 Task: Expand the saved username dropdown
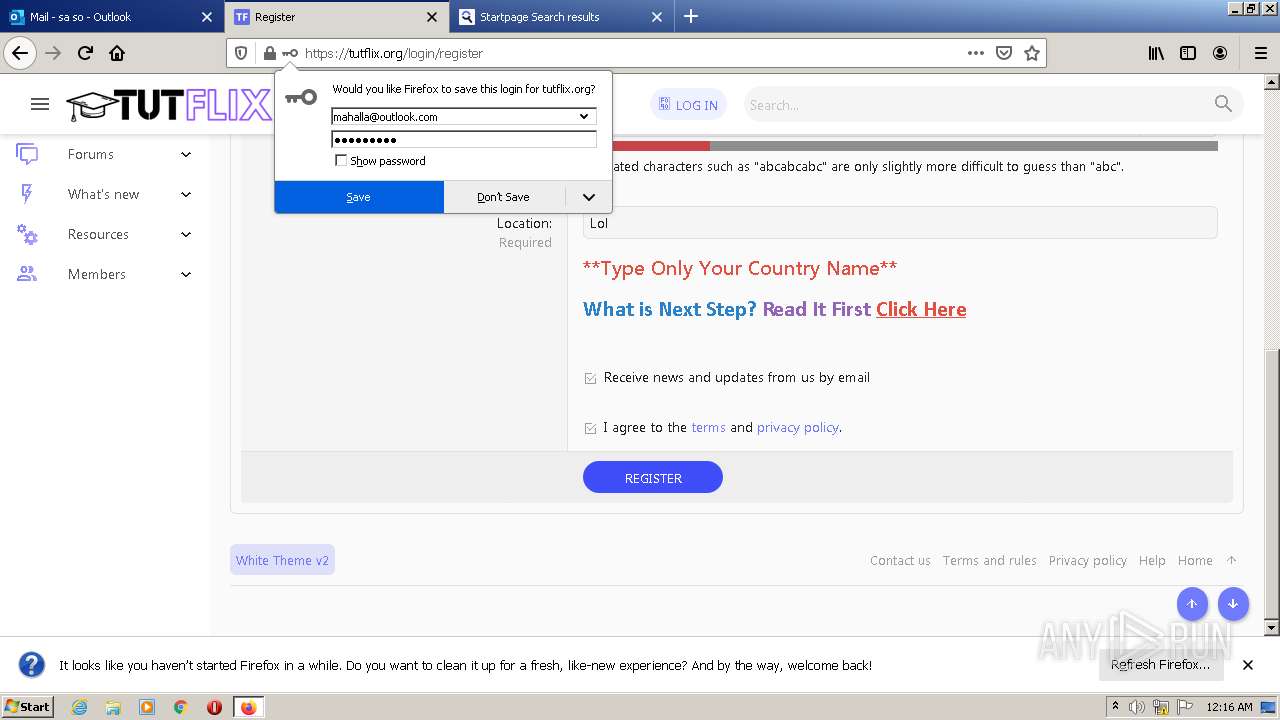[x=584, y=116]
